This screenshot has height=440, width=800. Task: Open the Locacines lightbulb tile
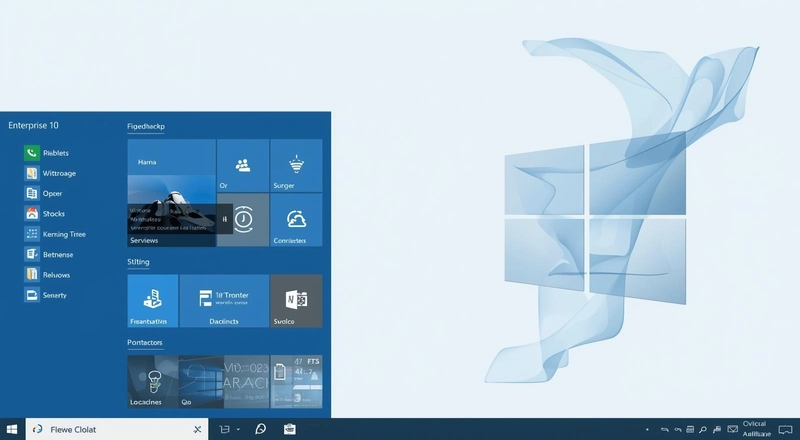click(153, 381)
